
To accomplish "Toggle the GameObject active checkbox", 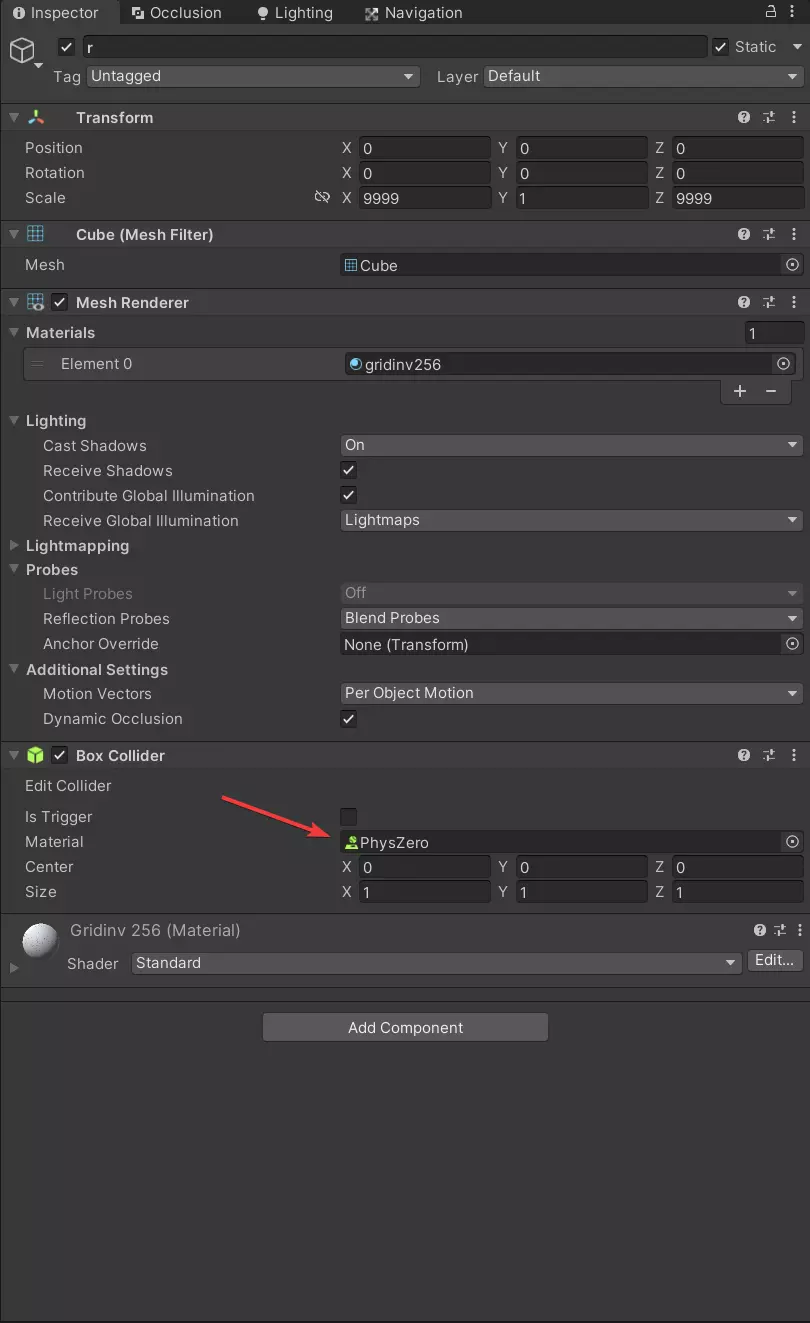I will [x=67, y=47].
